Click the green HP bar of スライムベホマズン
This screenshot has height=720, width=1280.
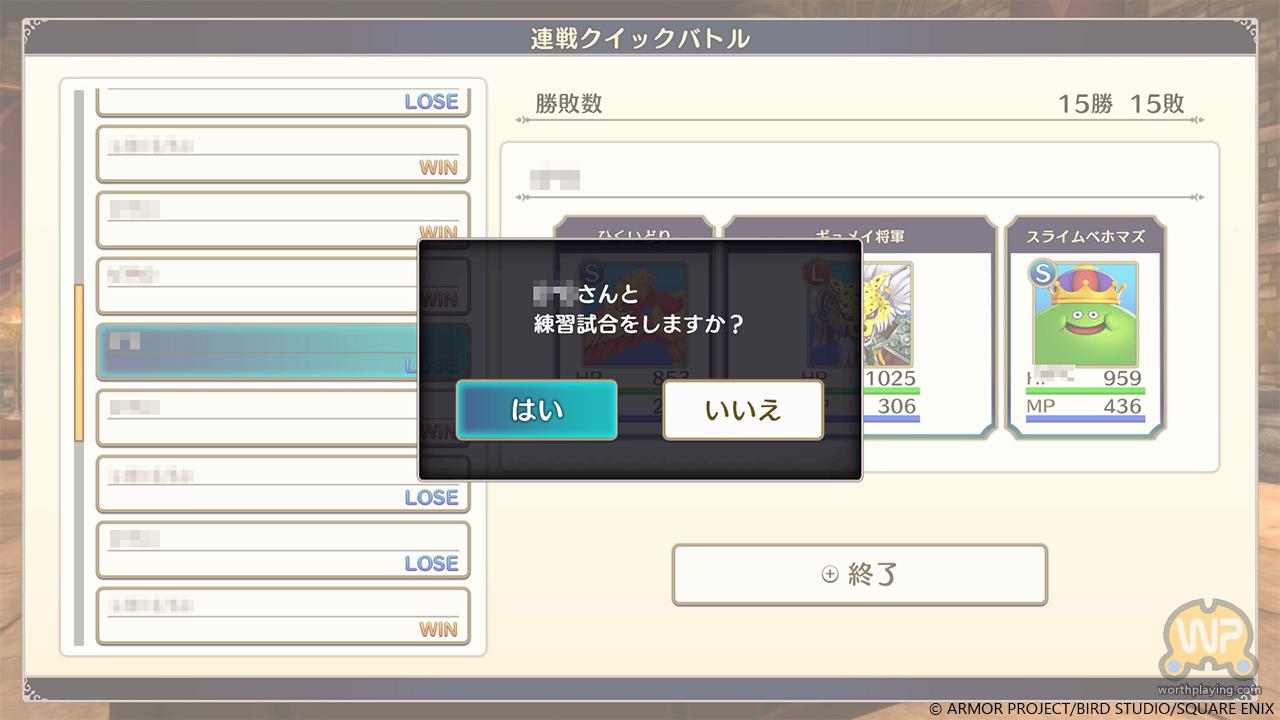[x=1086, y=391]
